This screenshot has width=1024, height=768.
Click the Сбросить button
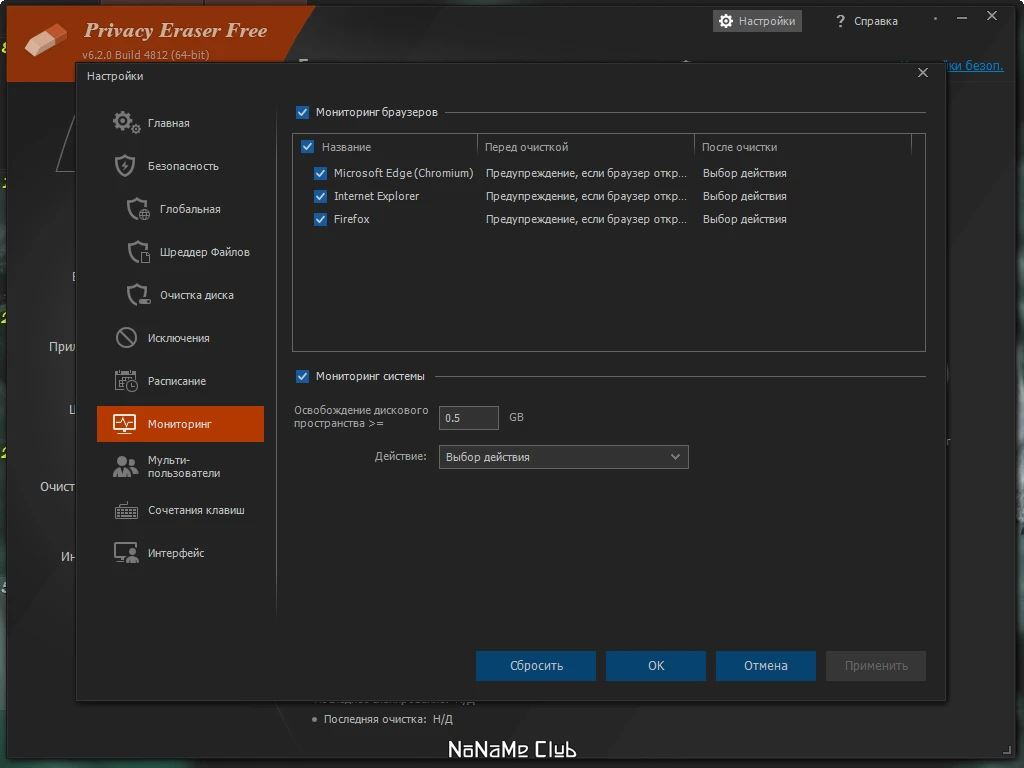536,665
